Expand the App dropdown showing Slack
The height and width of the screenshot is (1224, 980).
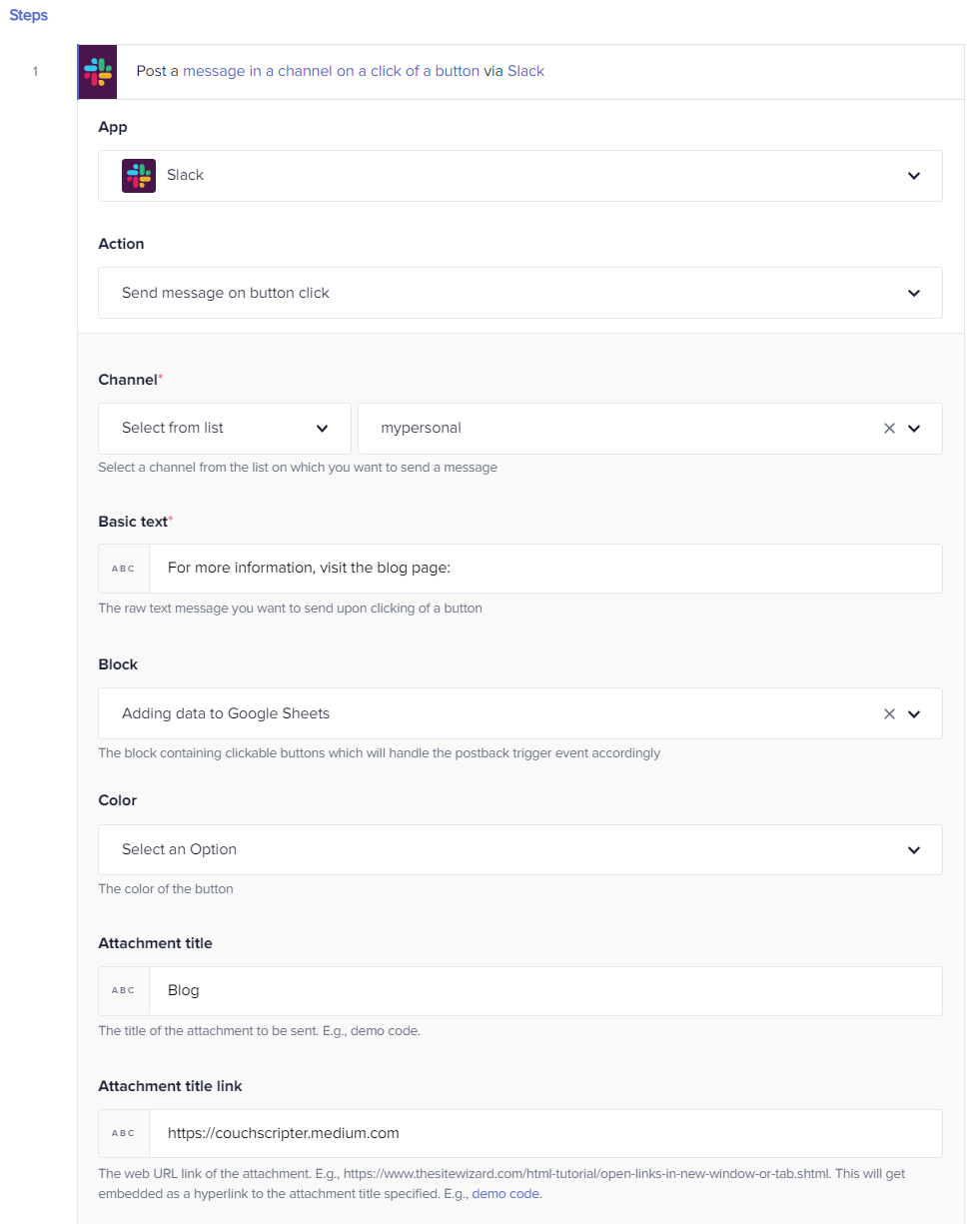[x=913, y=176]
